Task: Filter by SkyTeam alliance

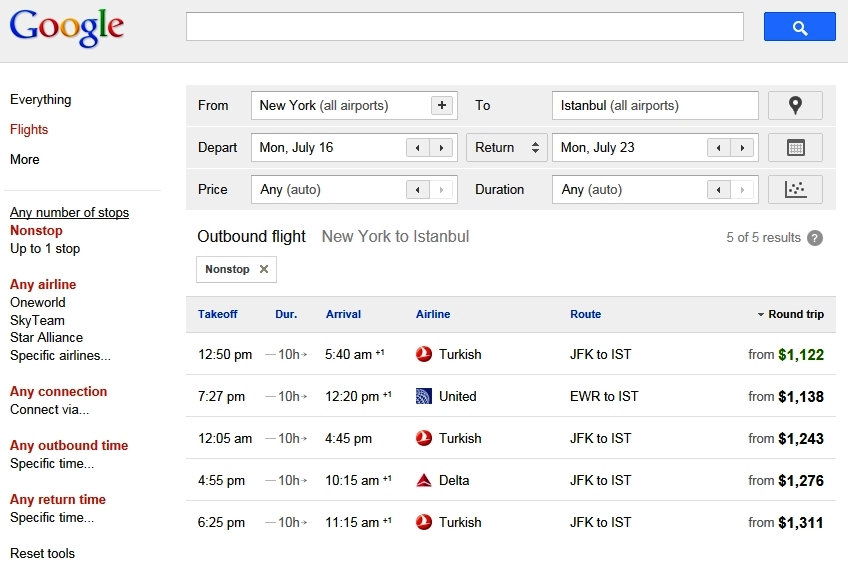Action: coord(37,321)
